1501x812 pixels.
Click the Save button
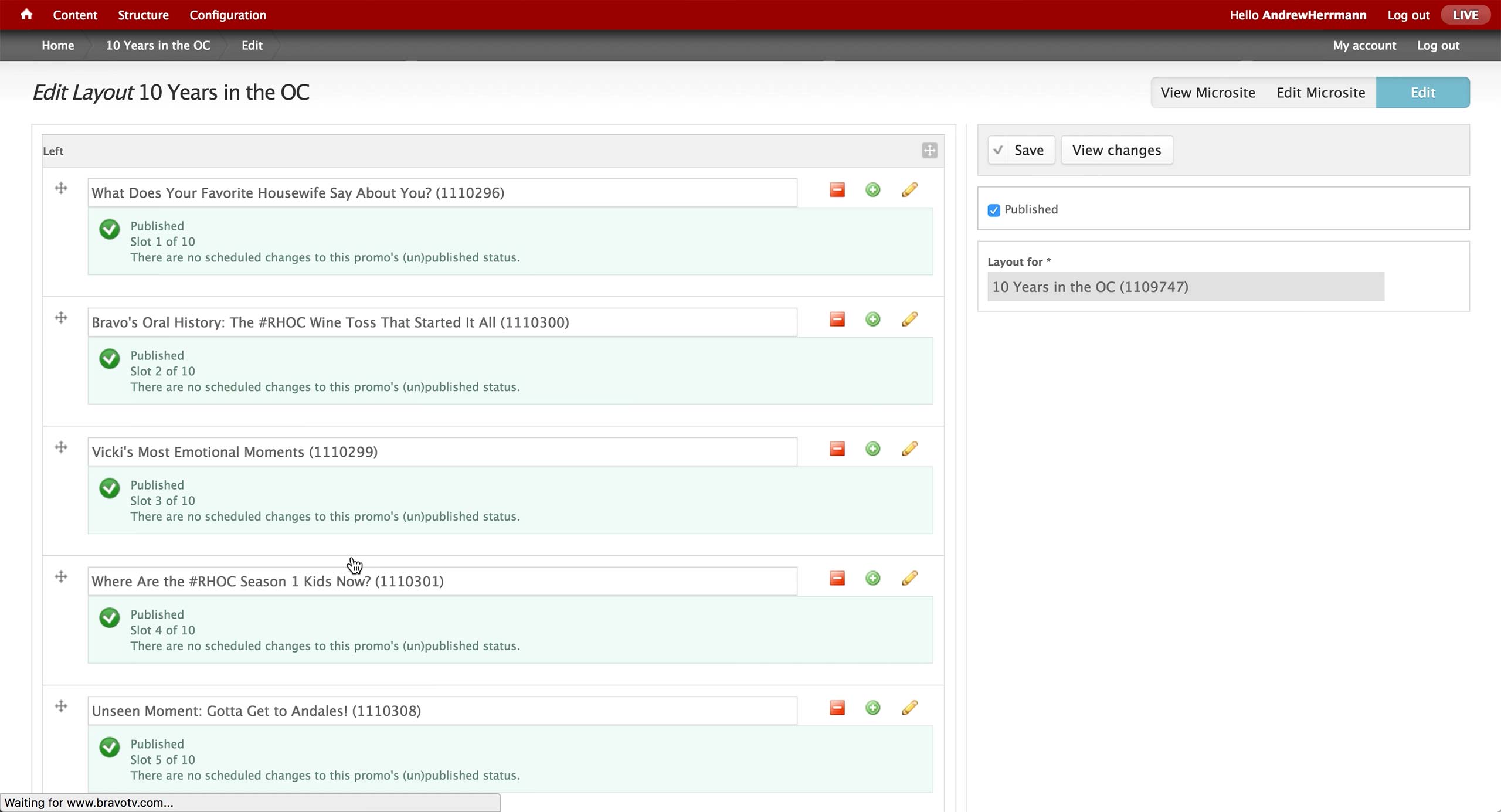[1021, 150]
